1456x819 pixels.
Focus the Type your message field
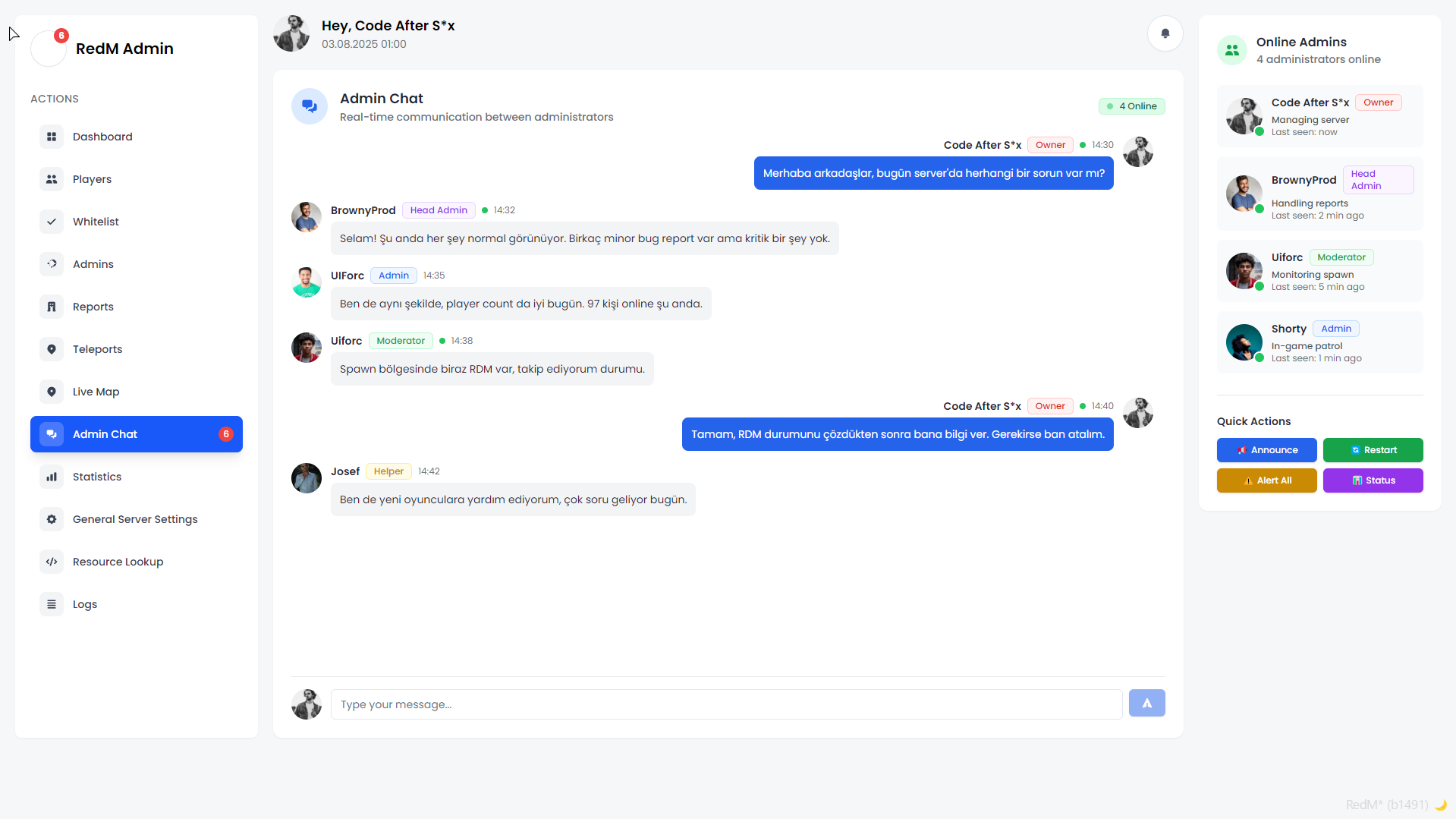[x=726, y=704]
